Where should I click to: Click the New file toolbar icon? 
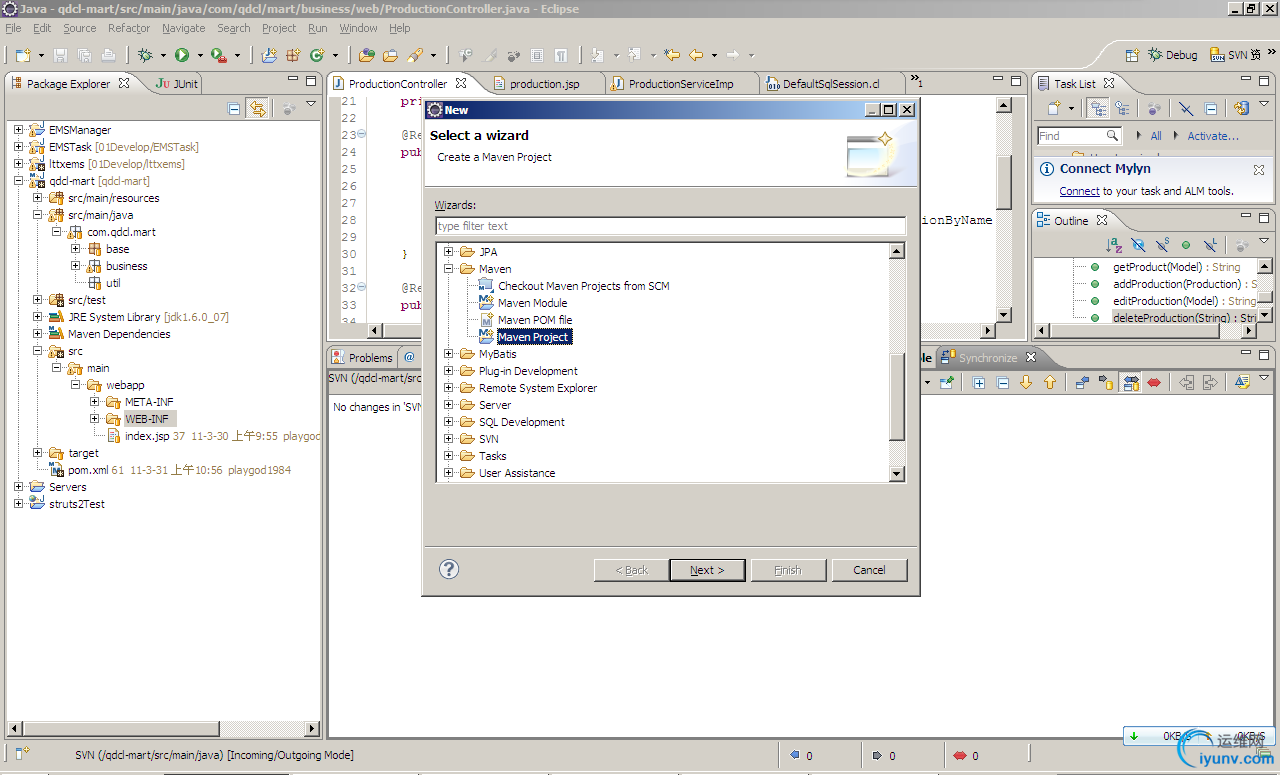23,55
